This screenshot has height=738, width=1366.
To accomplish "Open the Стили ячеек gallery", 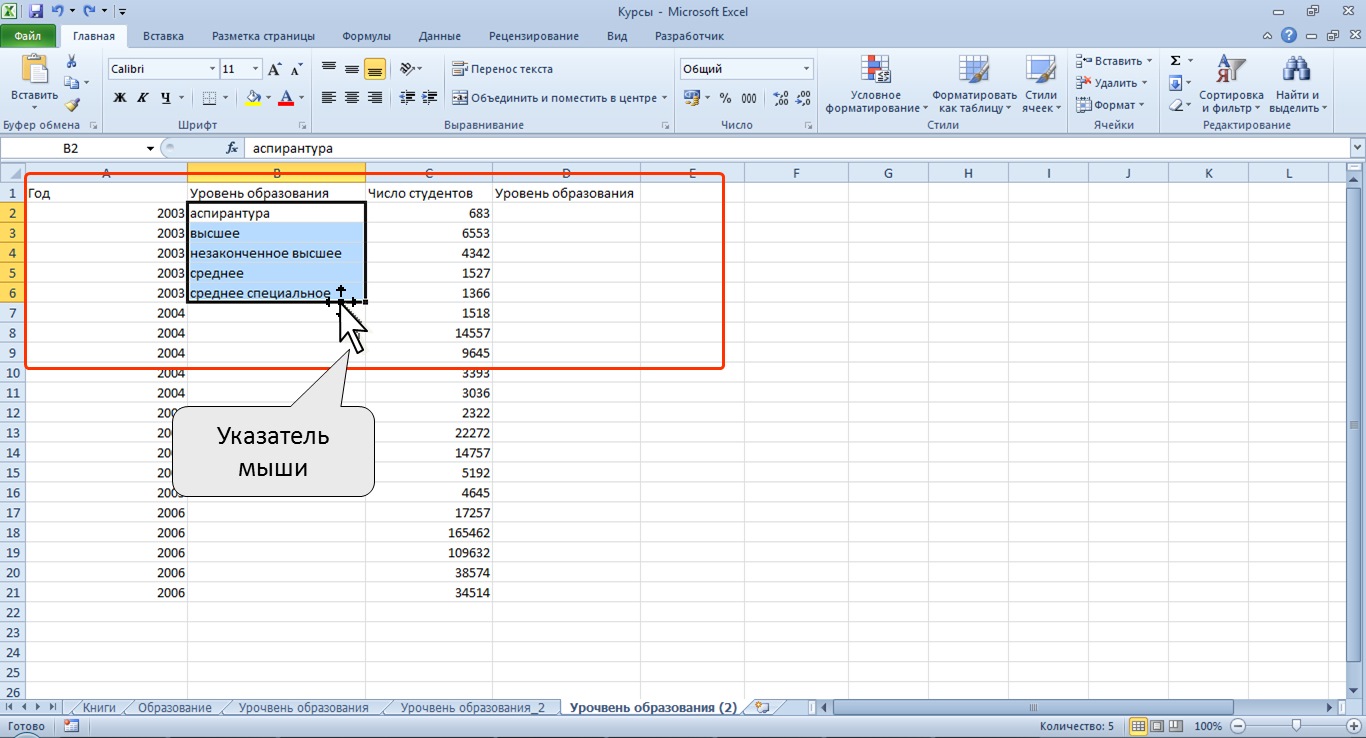I will click(1040, 84).
